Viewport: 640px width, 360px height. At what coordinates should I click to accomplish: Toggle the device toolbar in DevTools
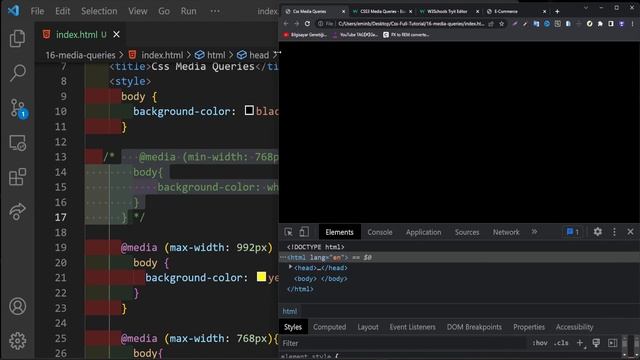point(304,232)
